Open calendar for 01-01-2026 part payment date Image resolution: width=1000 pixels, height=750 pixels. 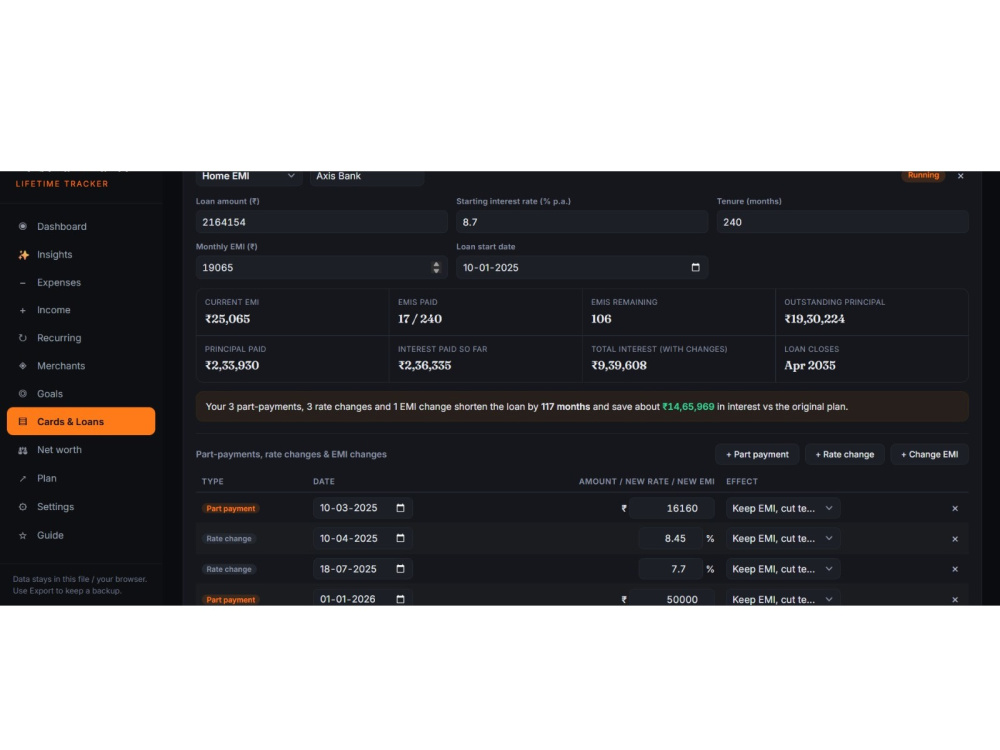tap(401, 599)
